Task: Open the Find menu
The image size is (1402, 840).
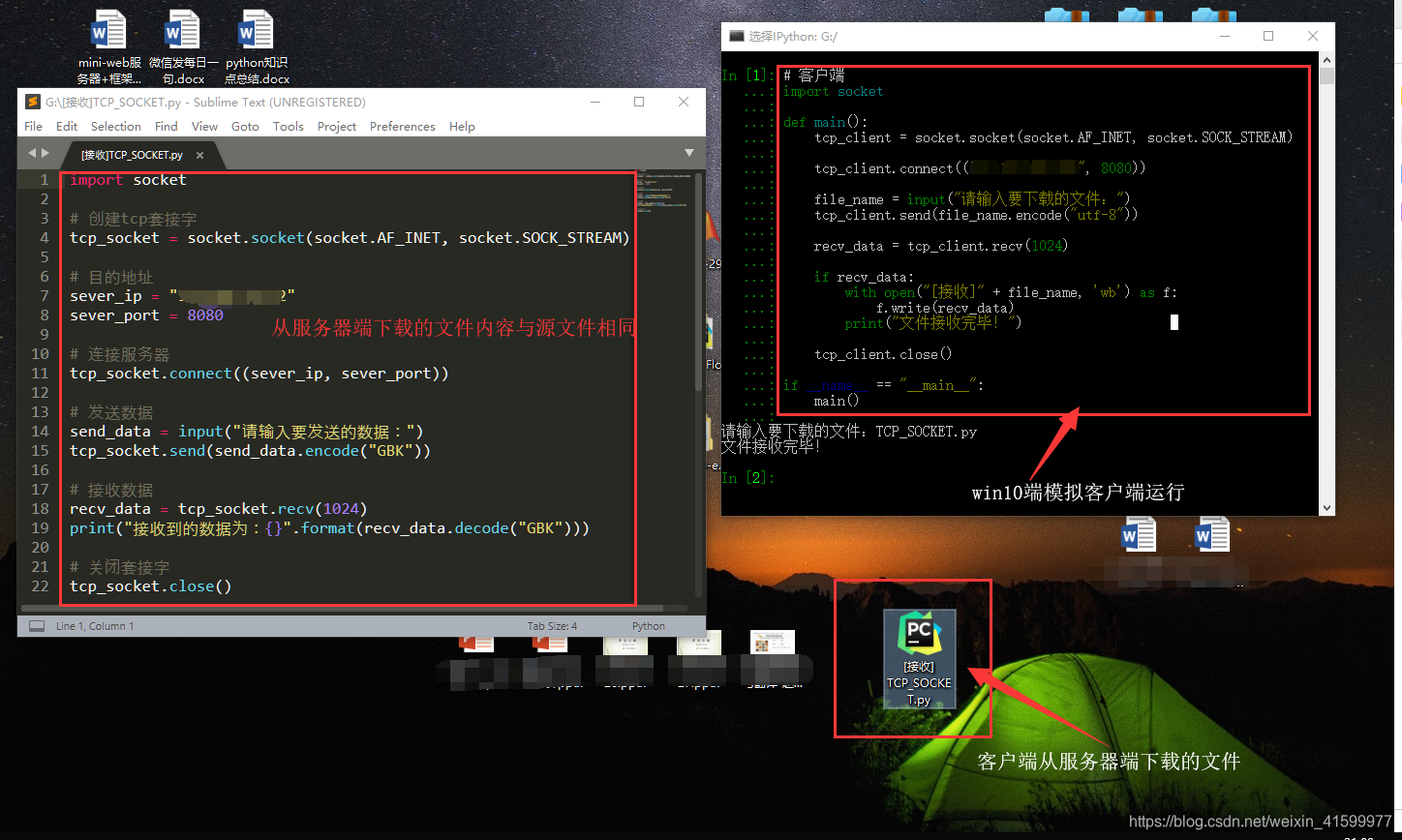Action: [x=167, y=126]
